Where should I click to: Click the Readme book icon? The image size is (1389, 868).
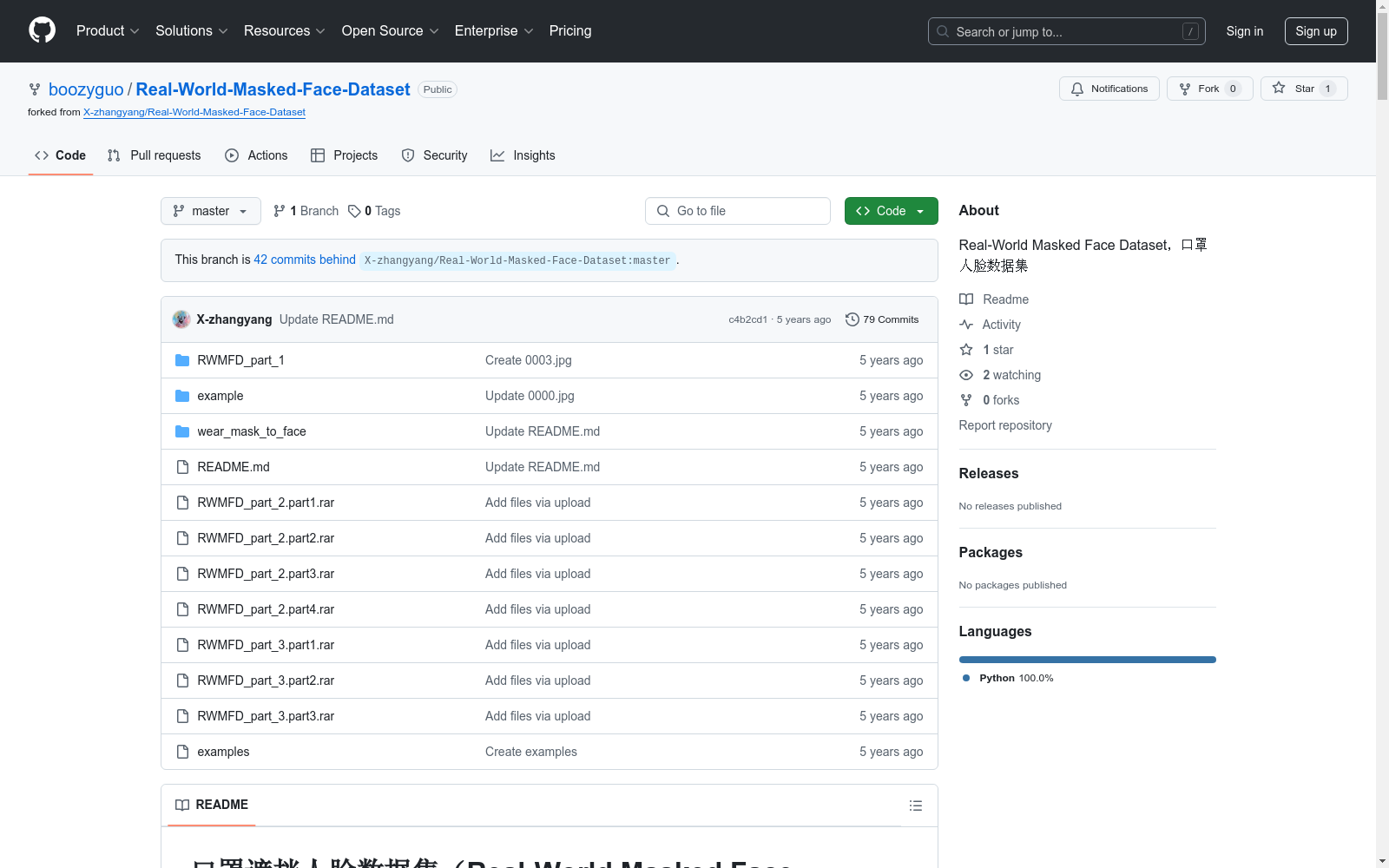[966, 299]
